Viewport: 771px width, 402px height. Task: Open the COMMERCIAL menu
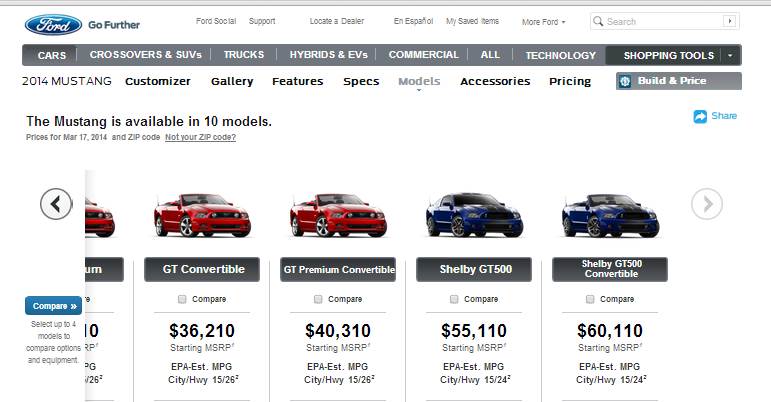coord(423,55)
